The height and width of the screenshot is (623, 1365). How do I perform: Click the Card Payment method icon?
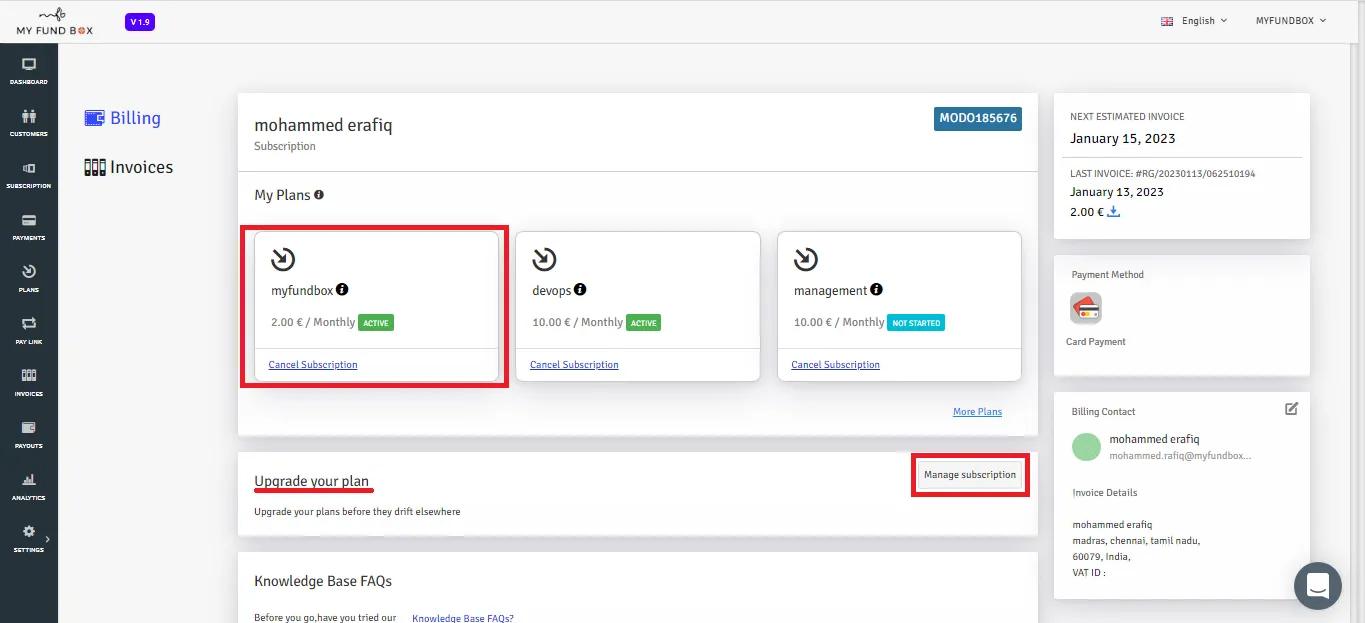(1086, 308)
